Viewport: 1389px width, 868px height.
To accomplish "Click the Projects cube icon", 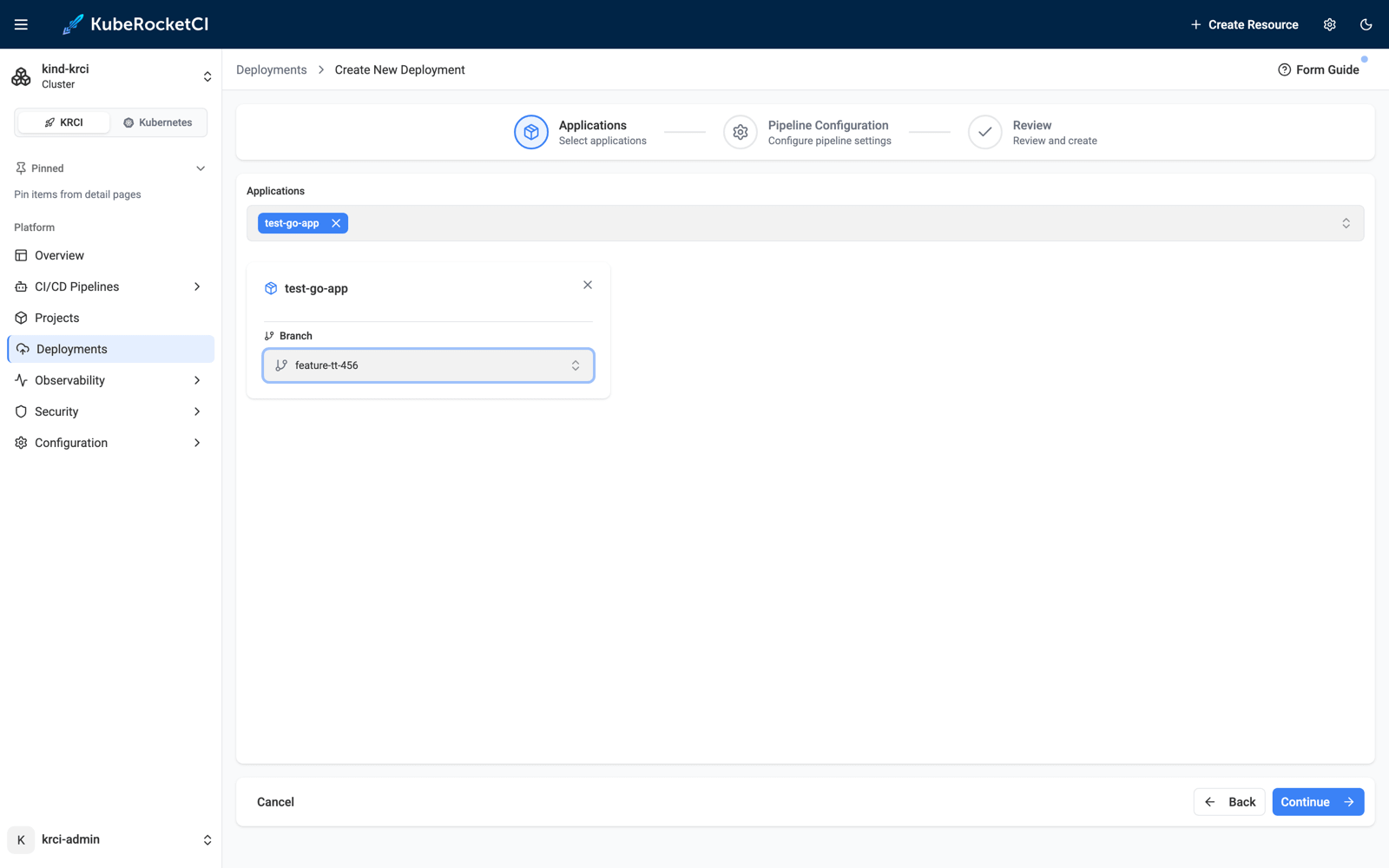I will click(21, 318).
